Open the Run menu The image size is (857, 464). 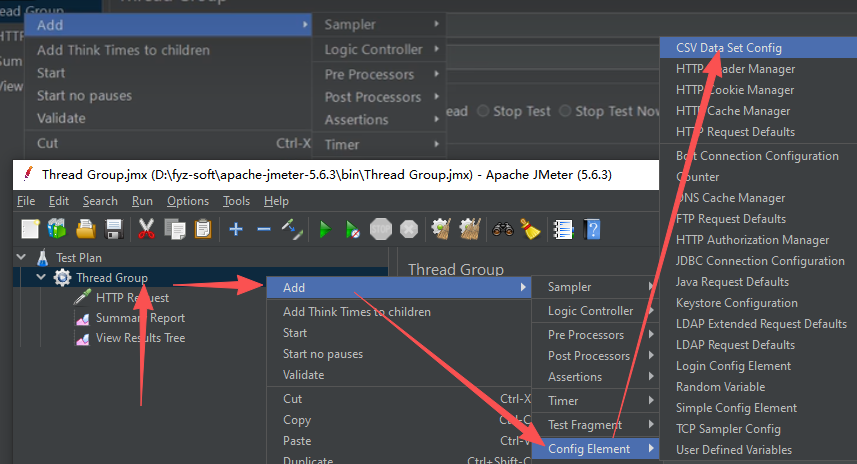pos(142,201)
